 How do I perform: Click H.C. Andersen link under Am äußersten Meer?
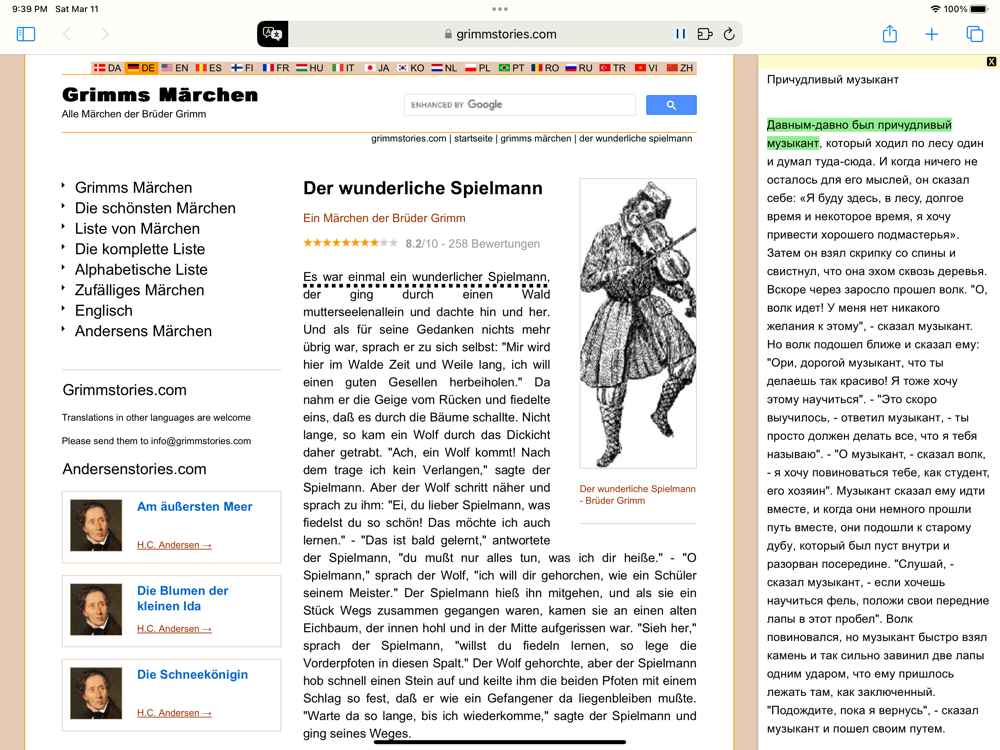click(x=174, y=545)
